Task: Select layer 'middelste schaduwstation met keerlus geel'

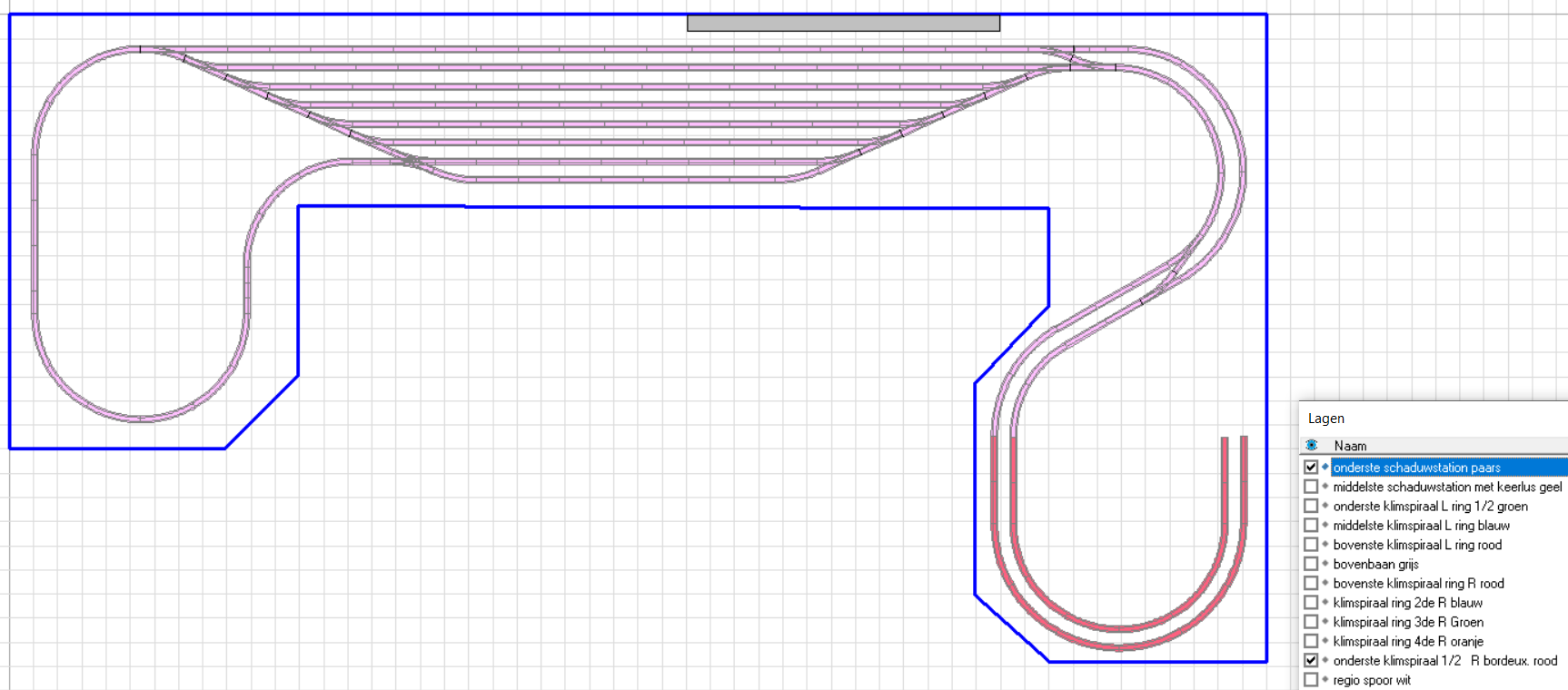Action: pos(1447,487)
